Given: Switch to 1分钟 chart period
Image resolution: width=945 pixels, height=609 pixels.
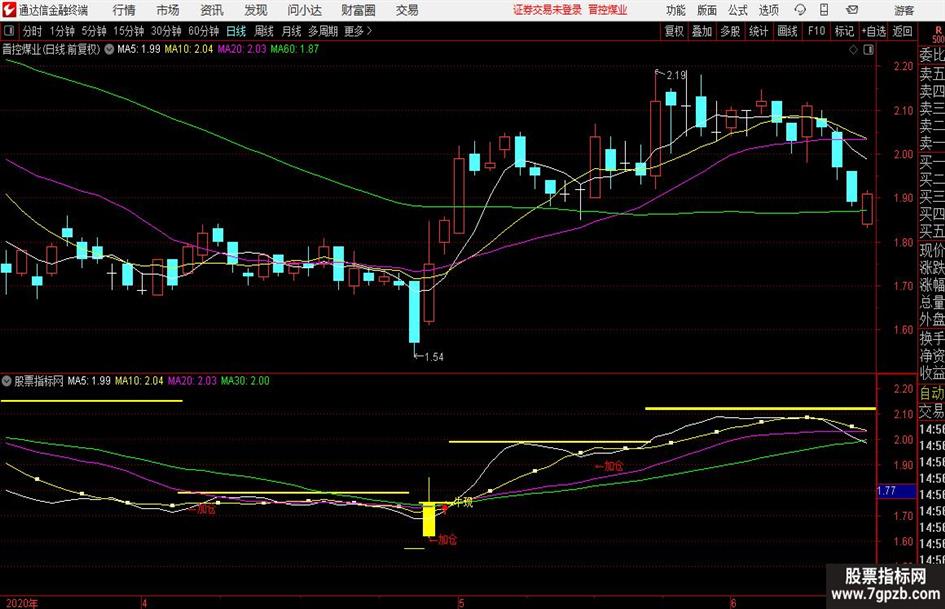Looking at the screenshot, I should 61,31.
